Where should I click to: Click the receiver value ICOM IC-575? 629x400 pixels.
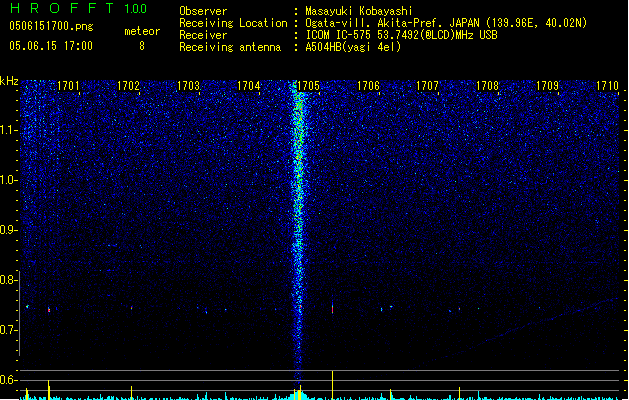[339, 35]
